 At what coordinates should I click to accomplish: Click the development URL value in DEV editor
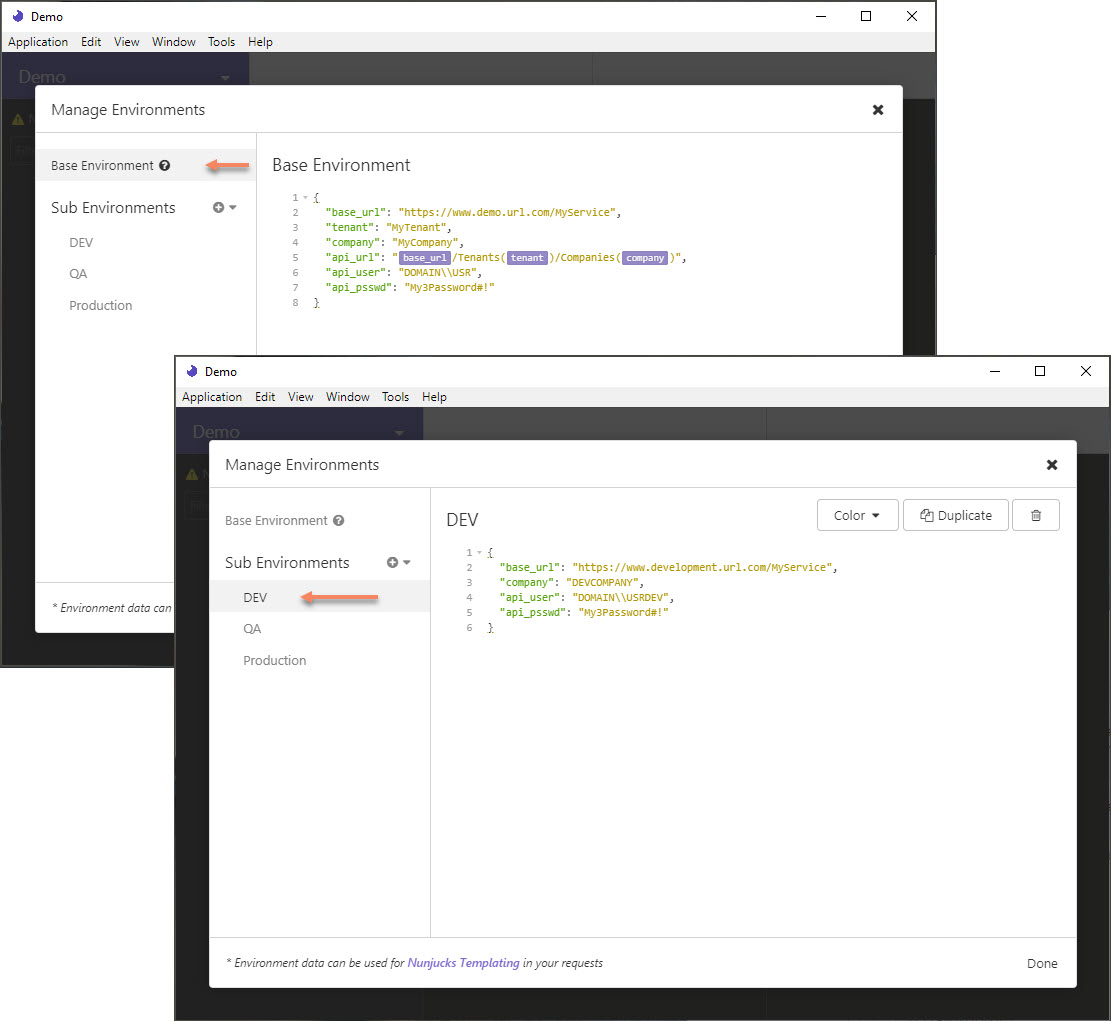pos(701,568)
